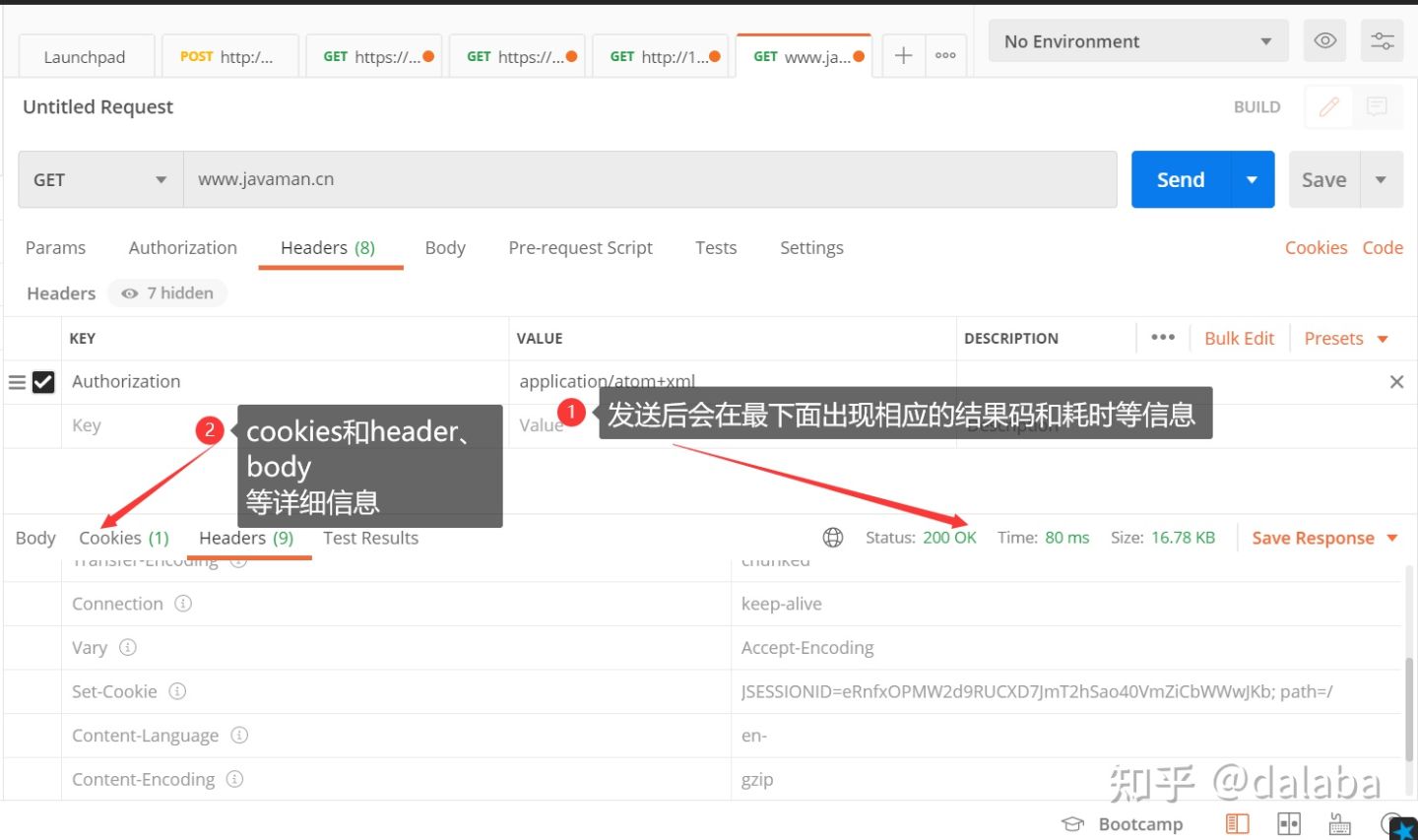Click the Save button

[x=1324, y=180]
